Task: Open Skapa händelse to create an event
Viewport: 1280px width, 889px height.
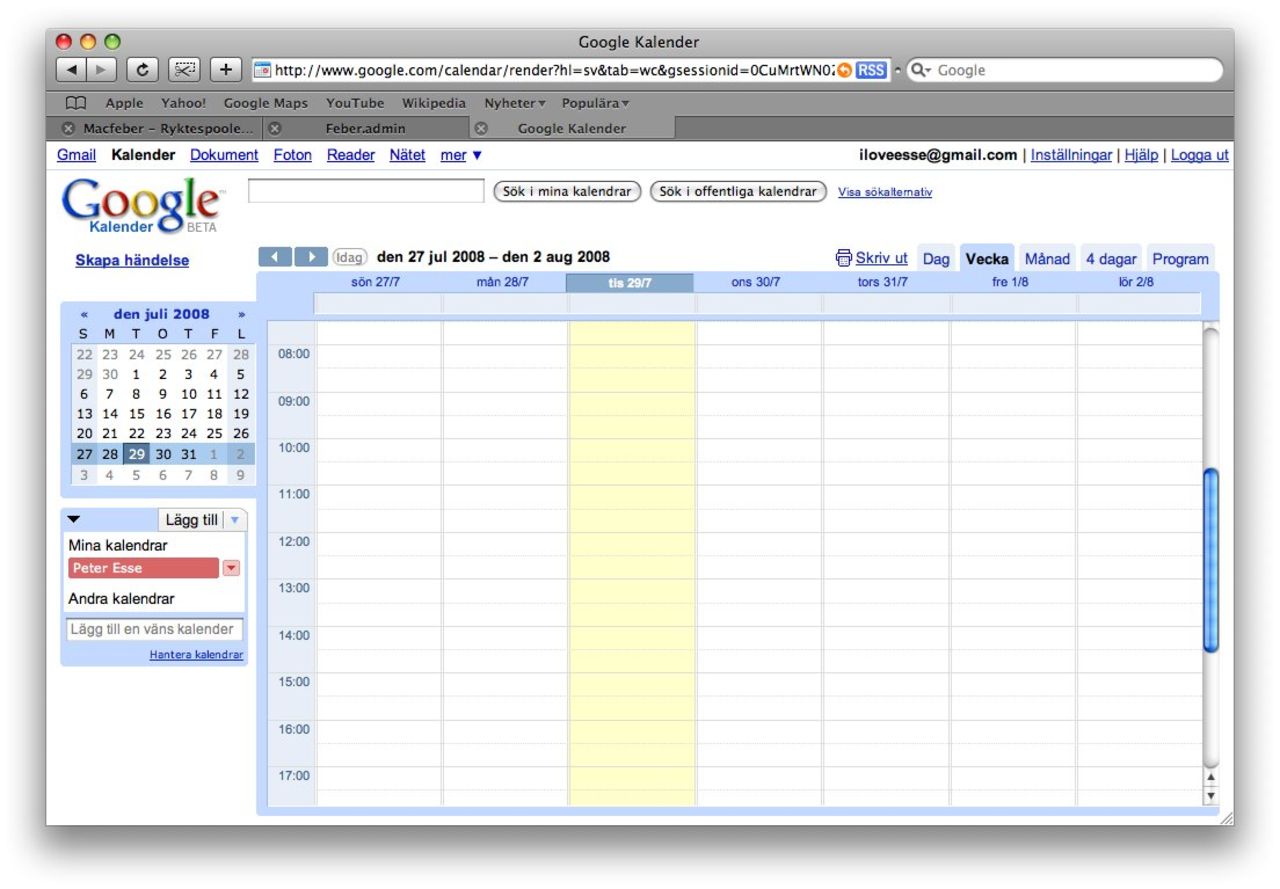Action: coord(131,260)
